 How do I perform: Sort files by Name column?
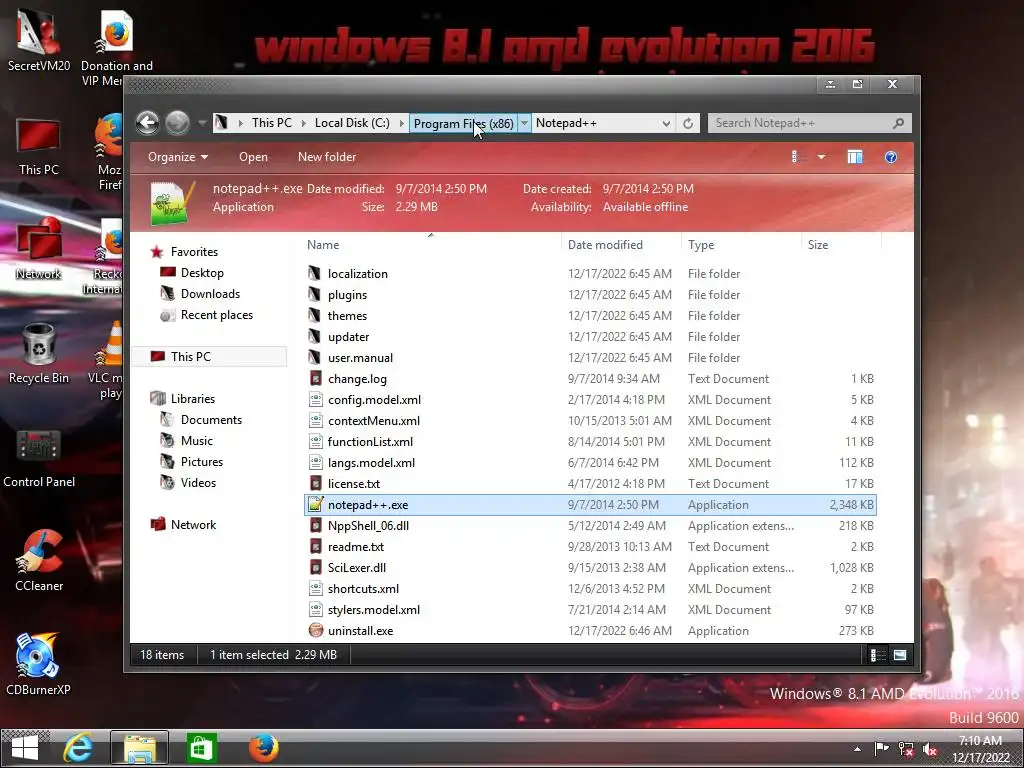323,245
